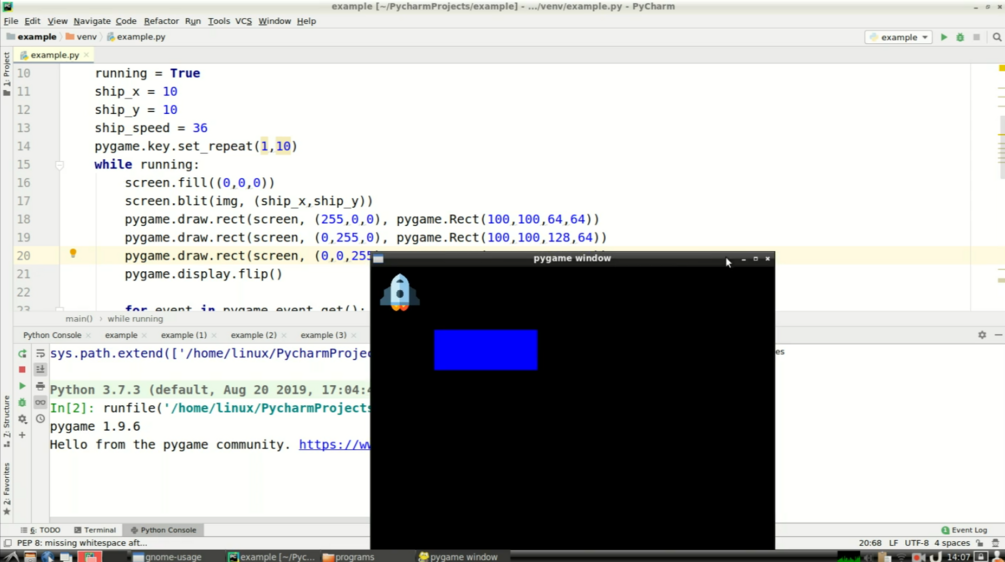Attach debugger in console sidebar
This screenshot has height=562, width=1005.
[22, 402]
